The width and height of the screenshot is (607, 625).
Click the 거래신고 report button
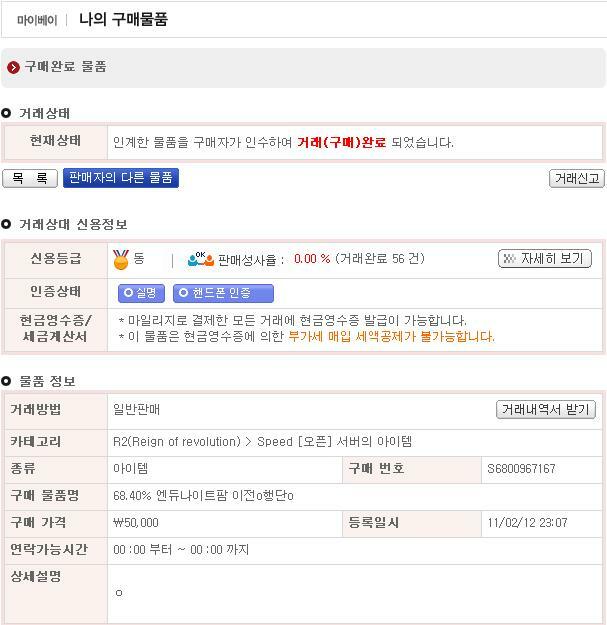click(x=577, y=178)
